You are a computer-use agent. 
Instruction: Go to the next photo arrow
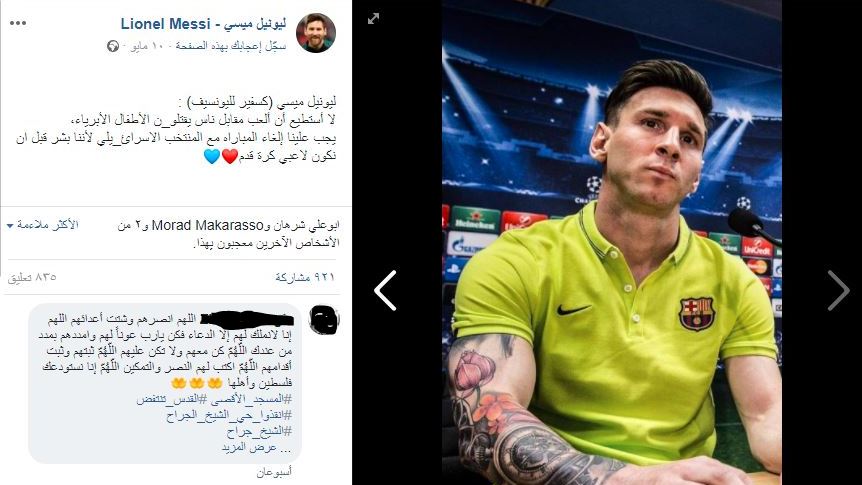pyautogui.click(x=838, y=290)
